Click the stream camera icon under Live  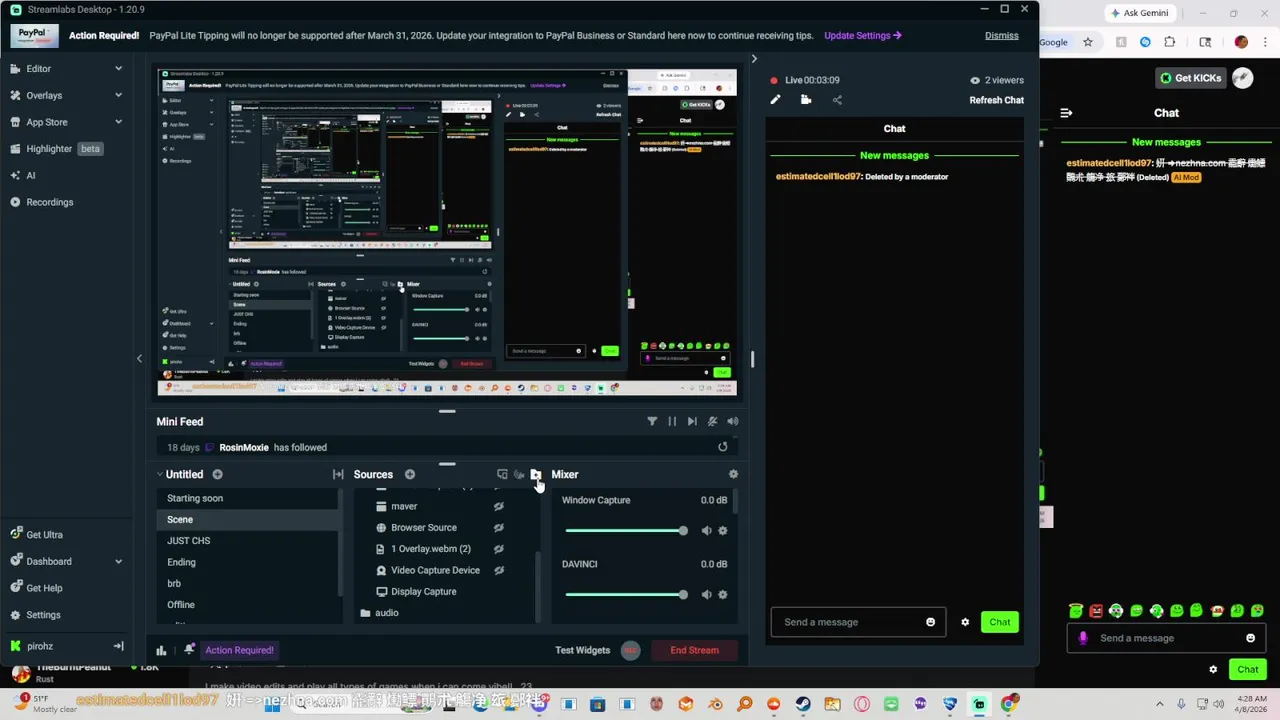coord(806,100)
